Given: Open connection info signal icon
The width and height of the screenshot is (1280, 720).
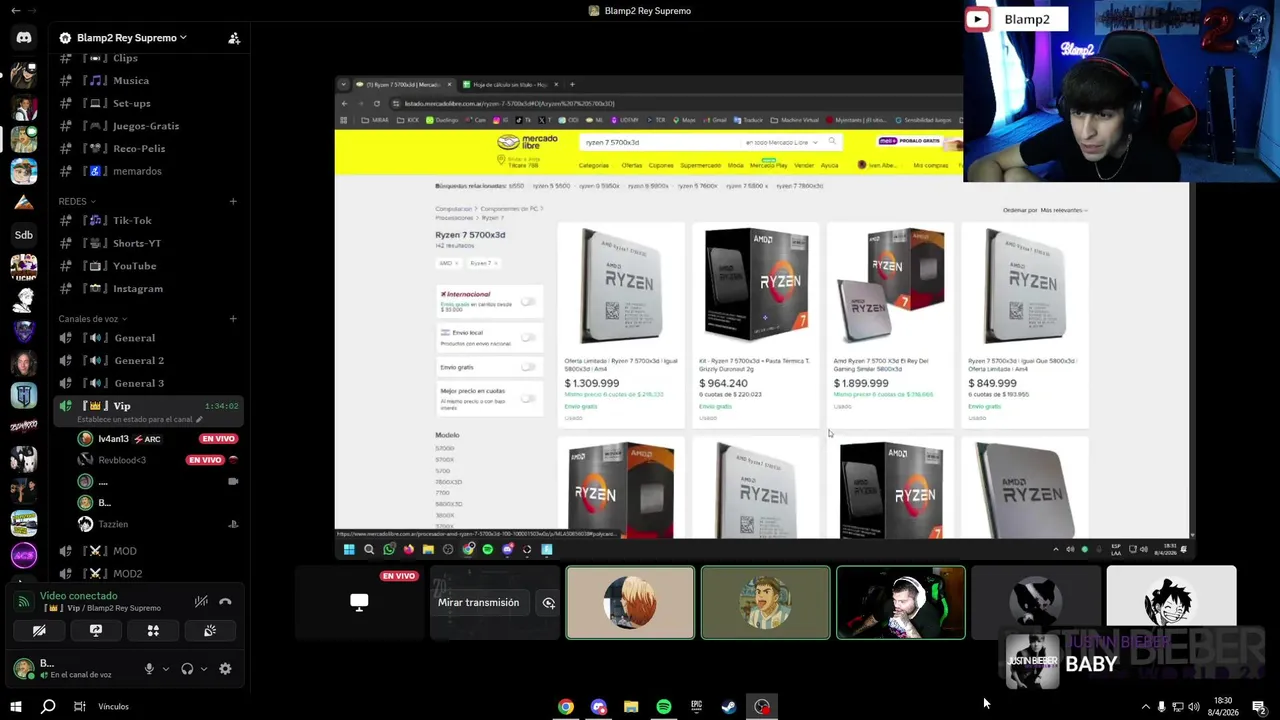Looking at the screenshot, I should pyautogui.click(x=24, y=602).
